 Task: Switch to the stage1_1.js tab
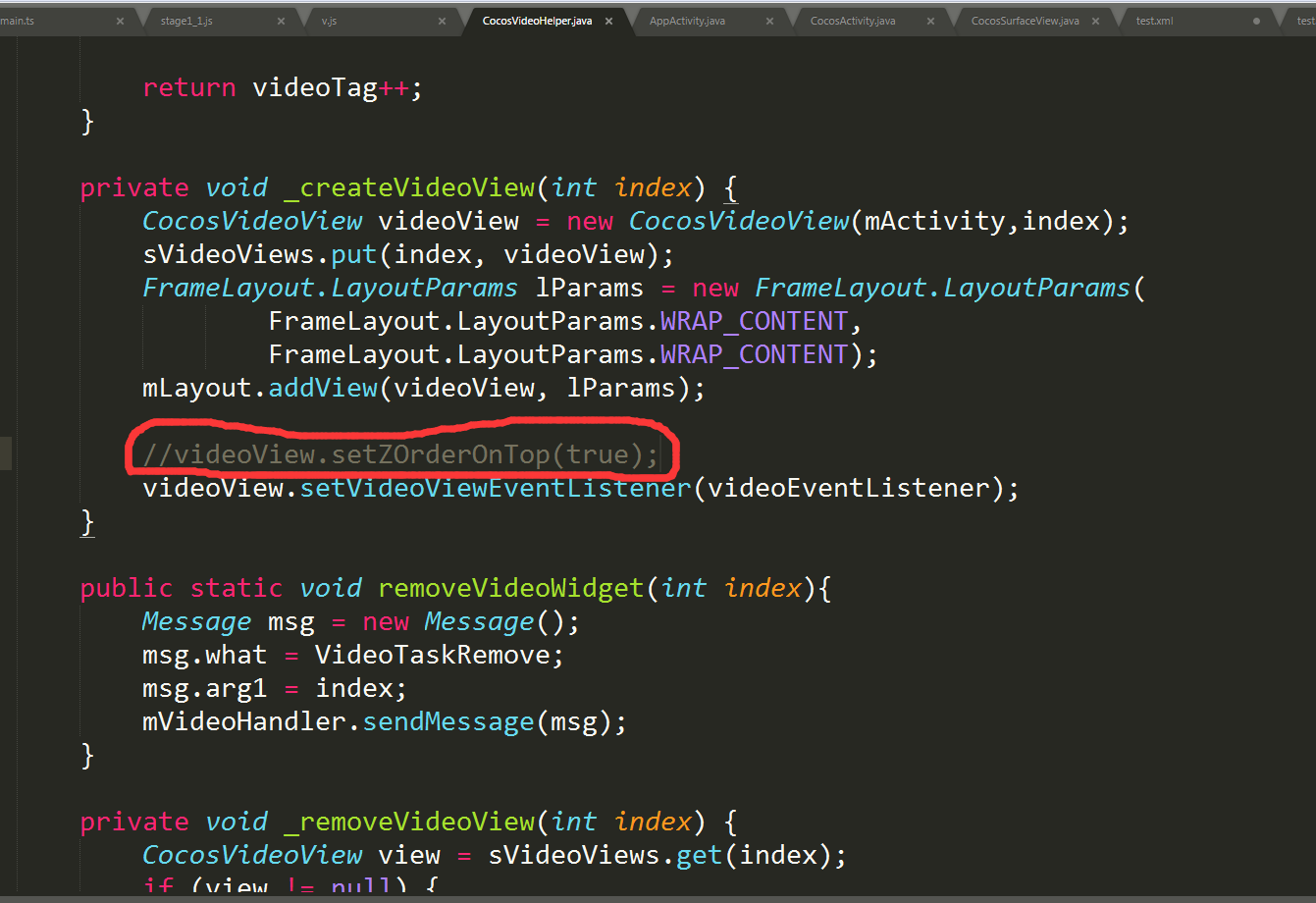[x=184, y=21]
